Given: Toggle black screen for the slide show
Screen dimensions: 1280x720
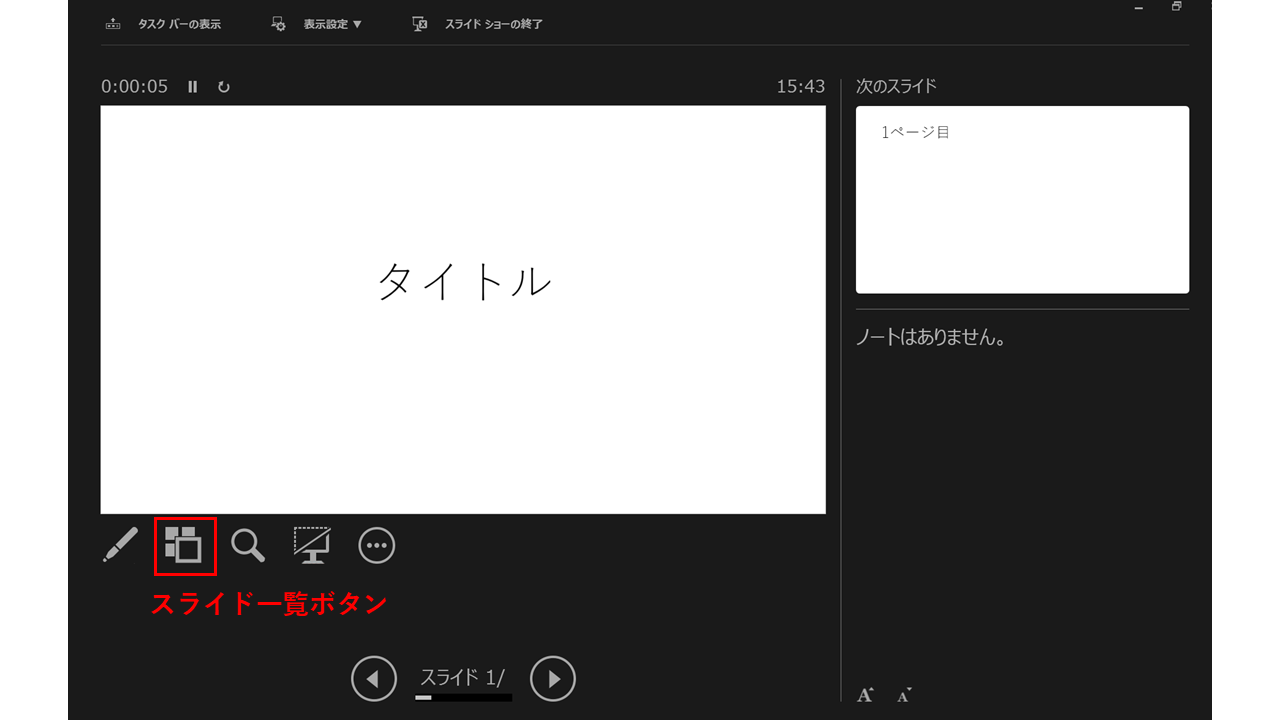Looking at the screenshot, I should (x=312, y=546).
